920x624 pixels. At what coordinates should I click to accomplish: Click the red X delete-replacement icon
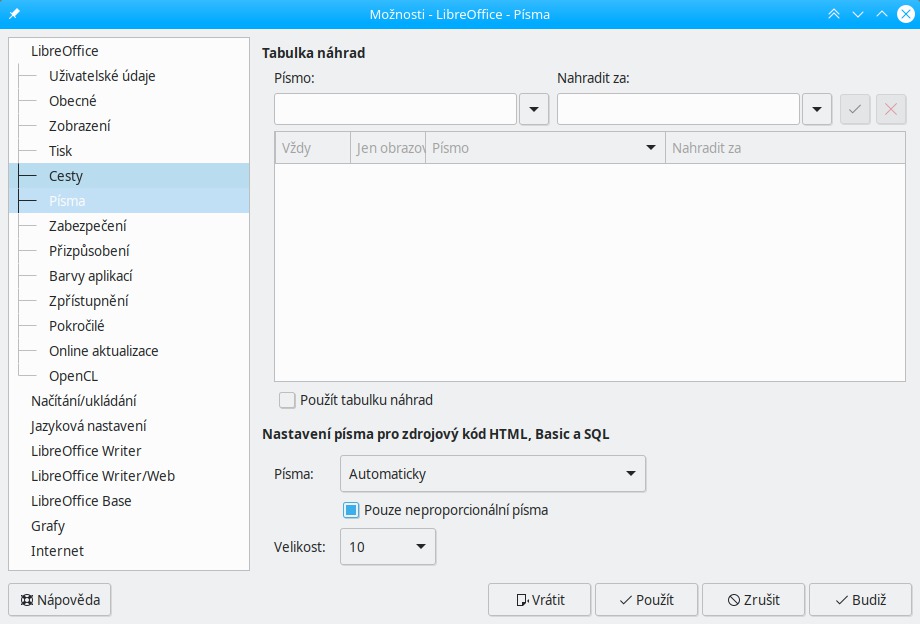[891, 109]
